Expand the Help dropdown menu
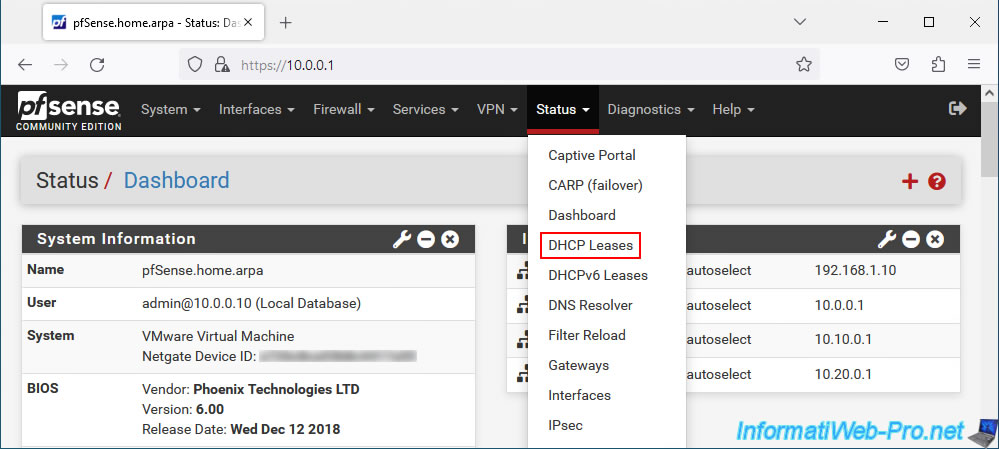 pos(733,110)
